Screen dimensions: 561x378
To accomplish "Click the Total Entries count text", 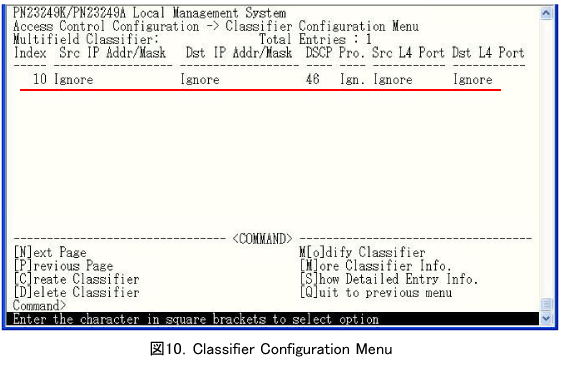I will coord(315,39).
